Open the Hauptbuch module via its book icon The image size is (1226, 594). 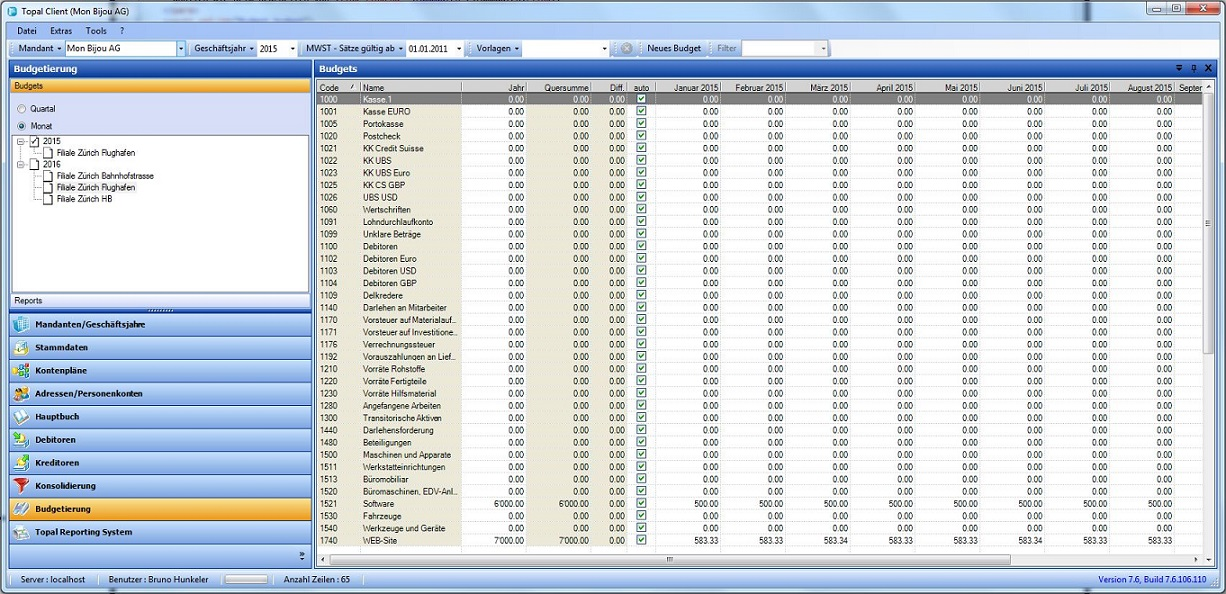(x=21, y=416)
